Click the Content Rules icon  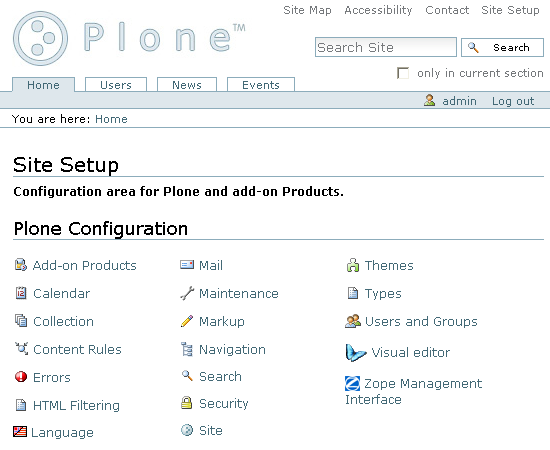(x=21, y=348)
